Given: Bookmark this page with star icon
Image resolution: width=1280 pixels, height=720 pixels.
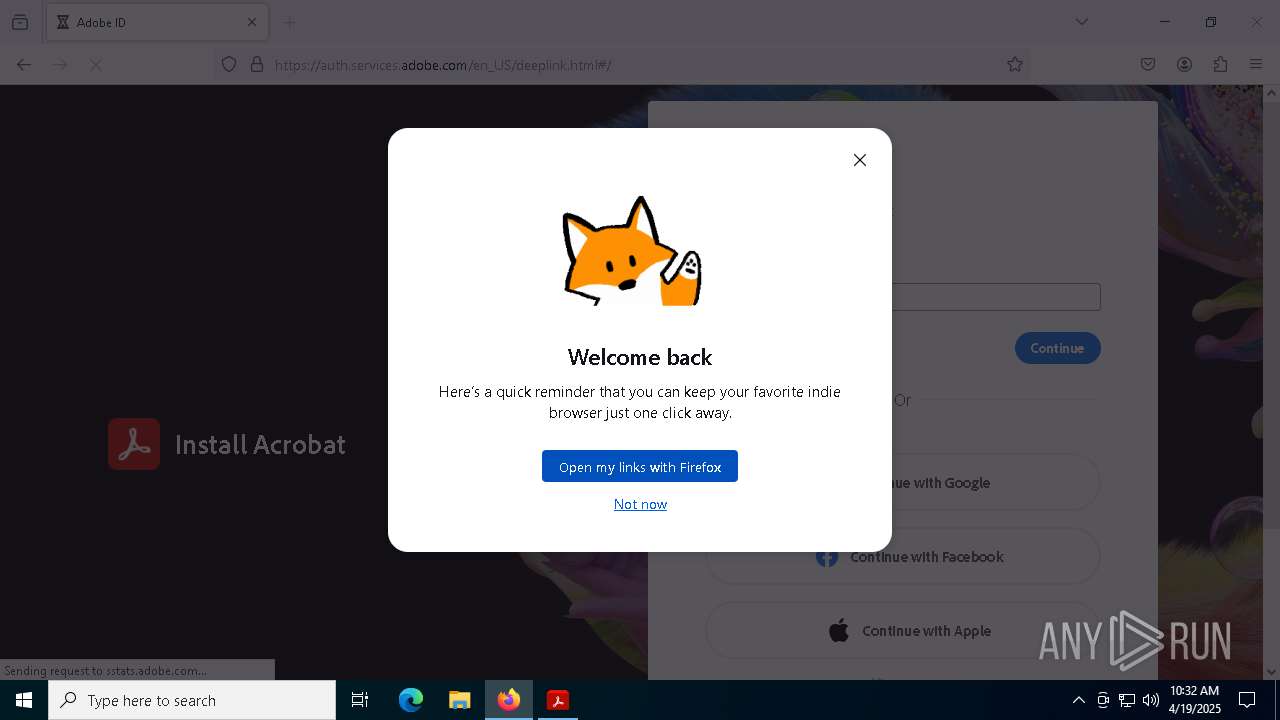Looking at the screenshot, I should tap(1015, 64).
